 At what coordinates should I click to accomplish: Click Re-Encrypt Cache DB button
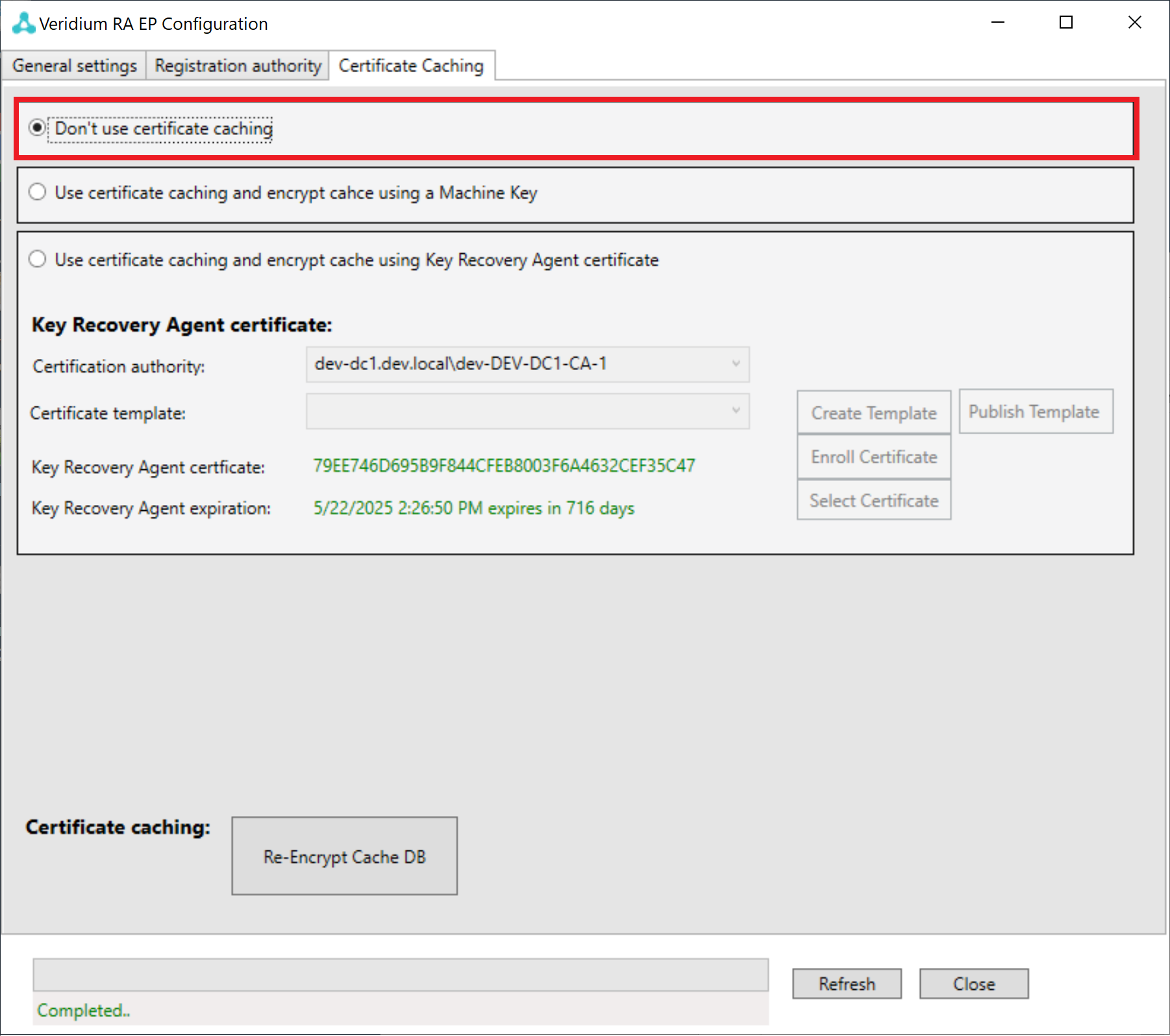344,856
